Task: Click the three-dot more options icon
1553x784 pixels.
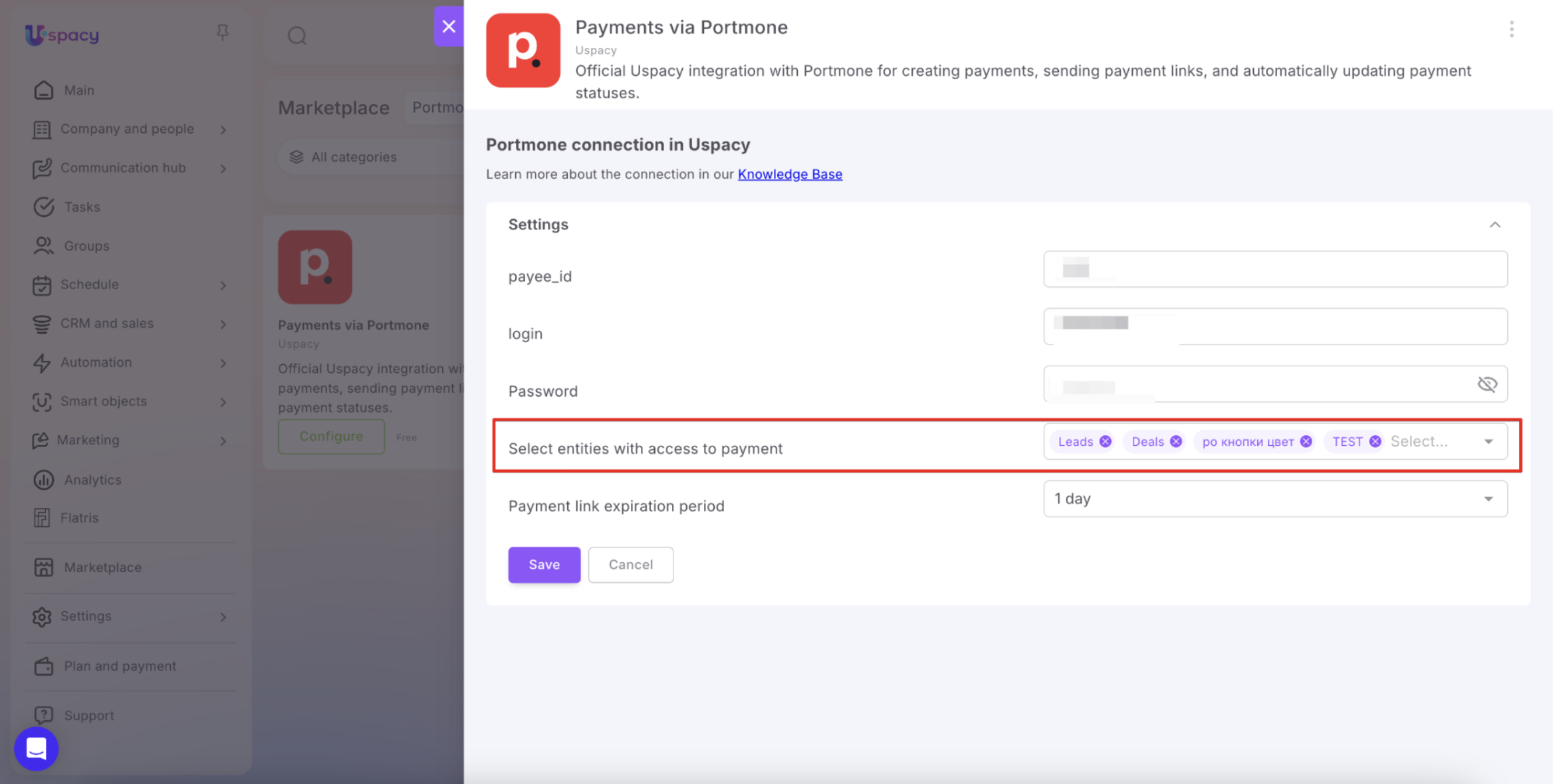Action: pyautogui.click(x=1511, y=29)
